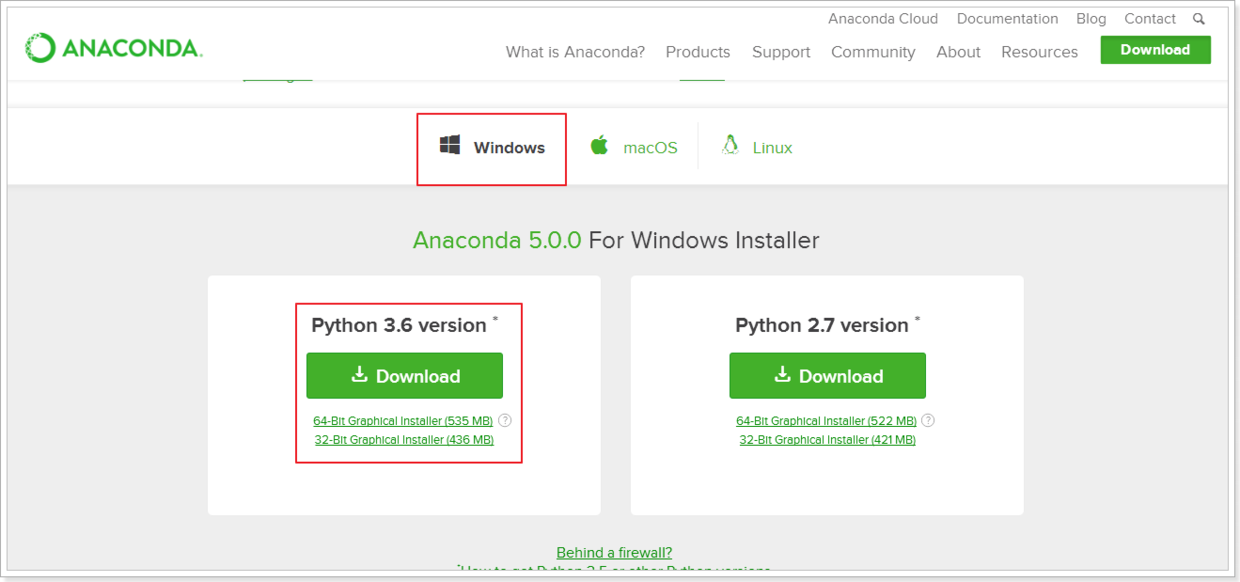This screenshot has width=1240, height=582.
Task: Click 64-Bit Graphical Installer (522 MB)
Action: (x=826, y=421)
